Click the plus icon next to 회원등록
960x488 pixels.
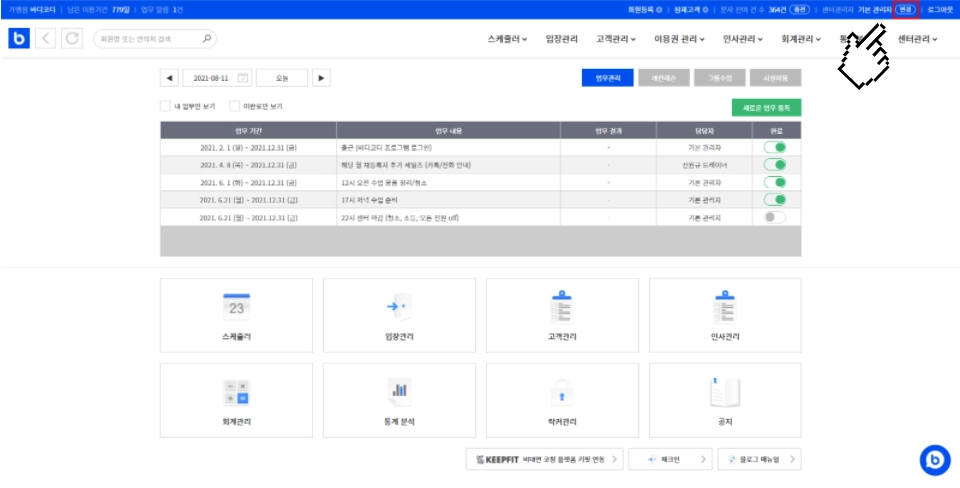(x=659, y=10)
